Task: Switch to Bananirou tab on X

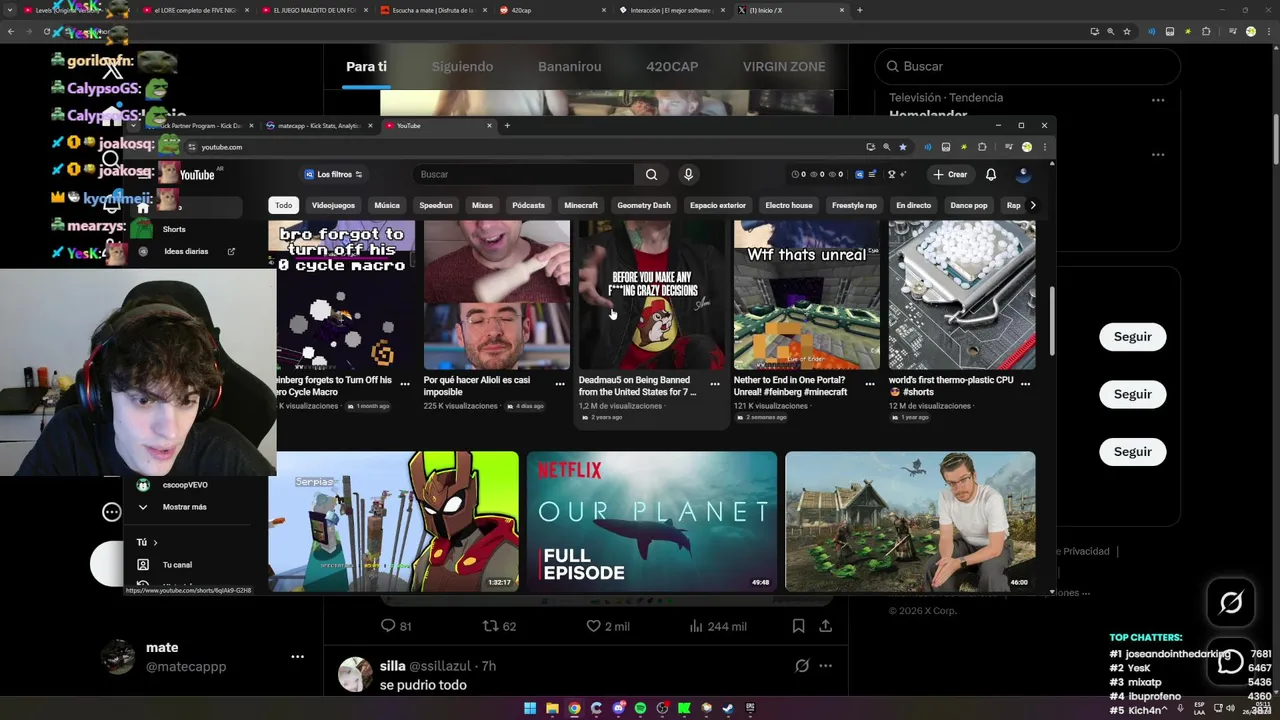Action: (x=570, y=67)
